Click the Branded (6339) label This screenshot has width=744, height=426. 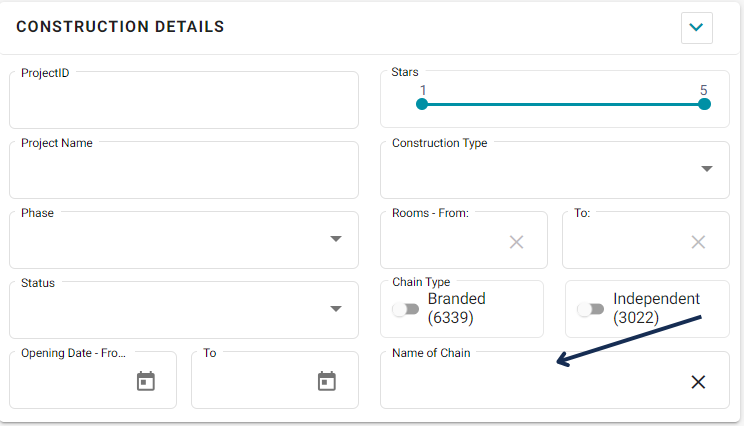(x=456, y=308)
